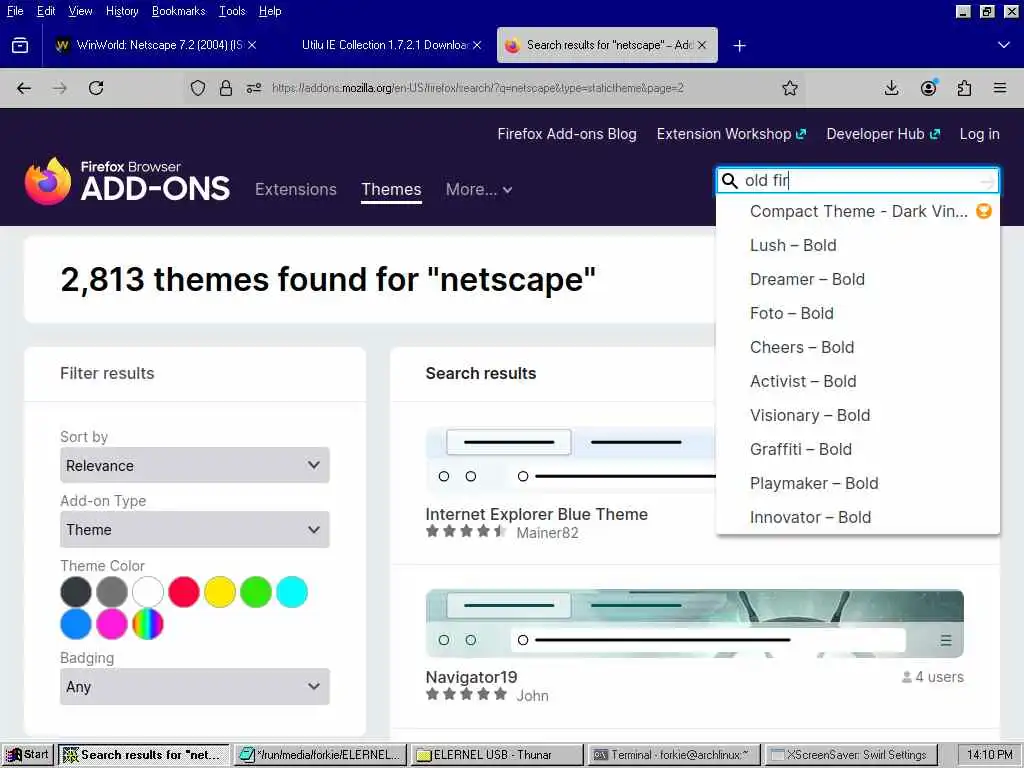Click the Log in link
The image size is (1024, 768).
pyautogui.click(x=979, y=134)
